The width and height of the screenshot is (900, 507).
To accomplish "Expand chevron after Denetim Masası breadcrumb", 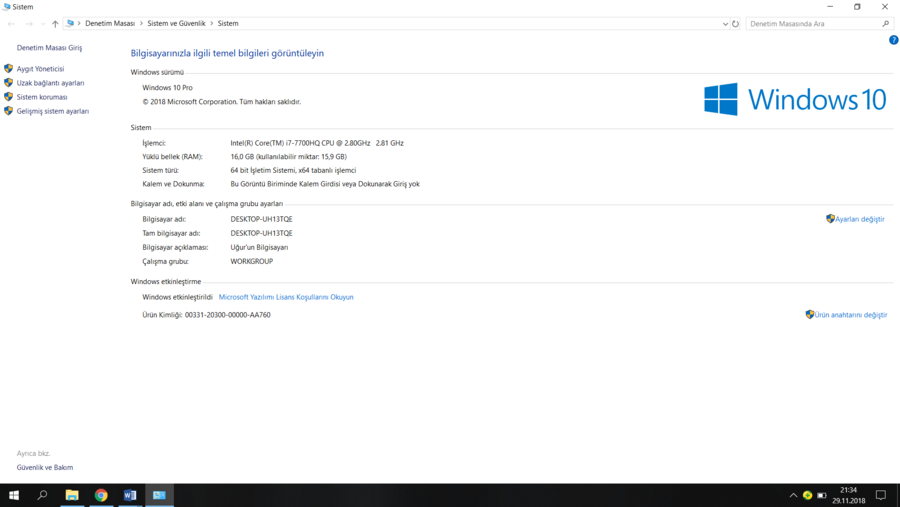I will click(x=141, y=24).
